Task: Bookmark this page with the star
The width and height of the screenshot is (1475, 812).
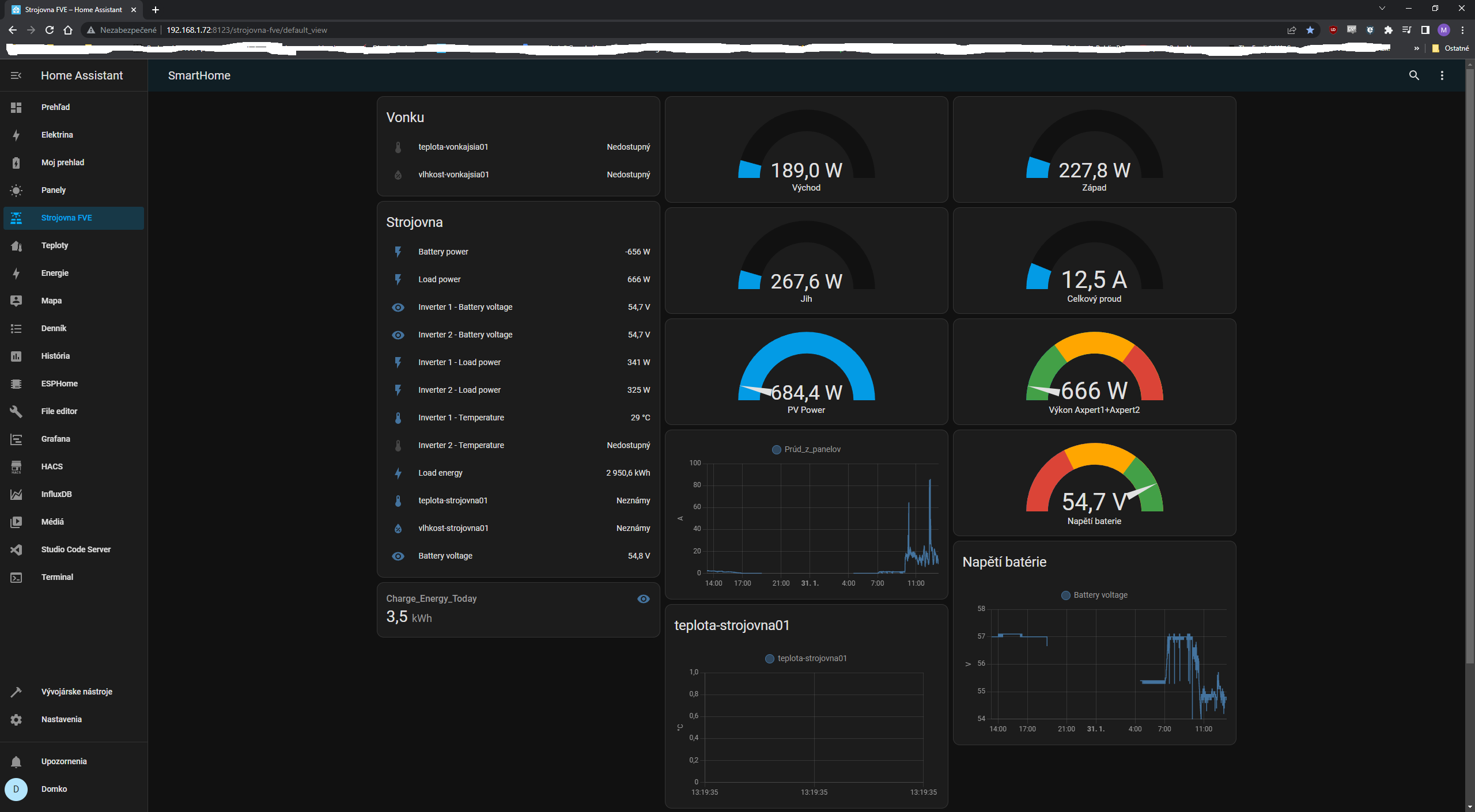Action: [1310, 30]
